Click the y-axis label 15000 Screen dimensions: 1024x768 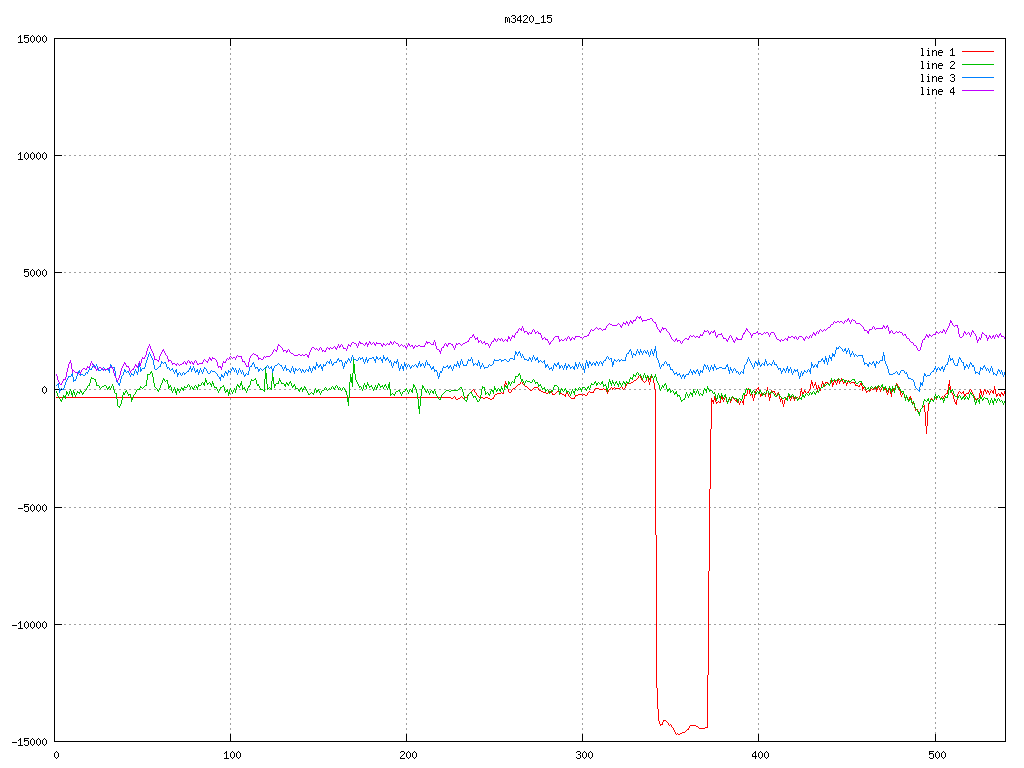tap(33, 39)
